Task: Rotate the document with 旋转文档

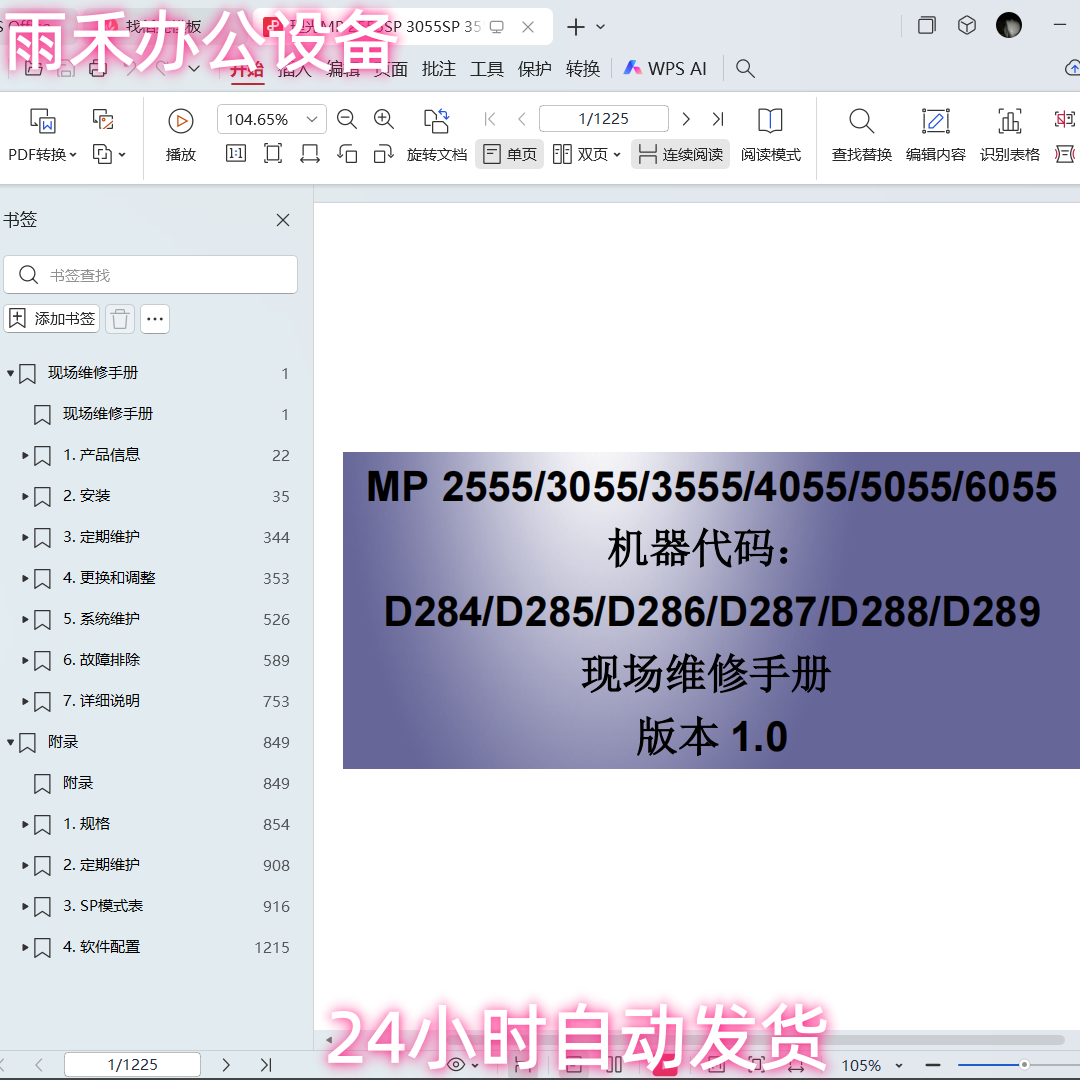Action: tap(437, 135)
